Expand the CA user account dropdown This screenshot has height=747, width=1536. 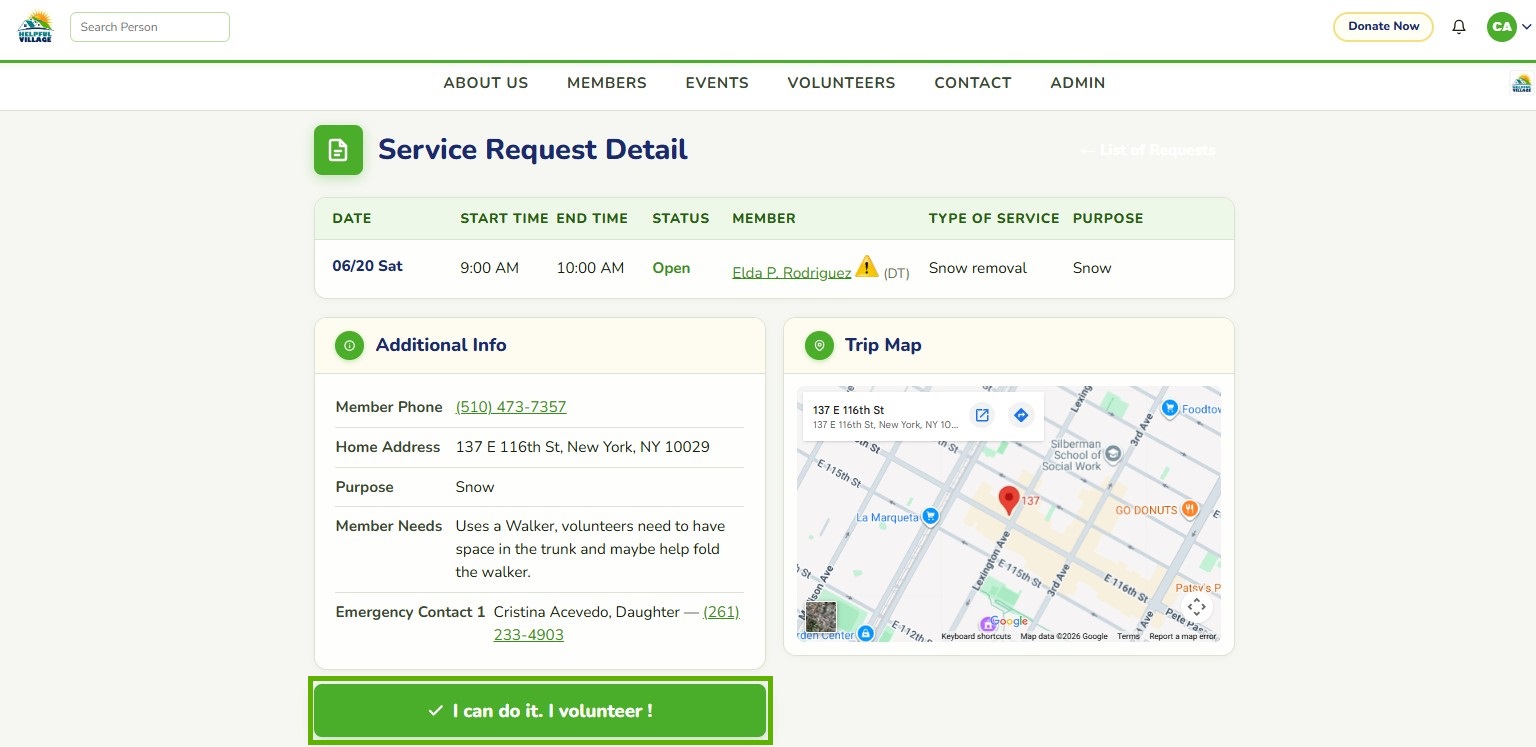[1508, 27]
